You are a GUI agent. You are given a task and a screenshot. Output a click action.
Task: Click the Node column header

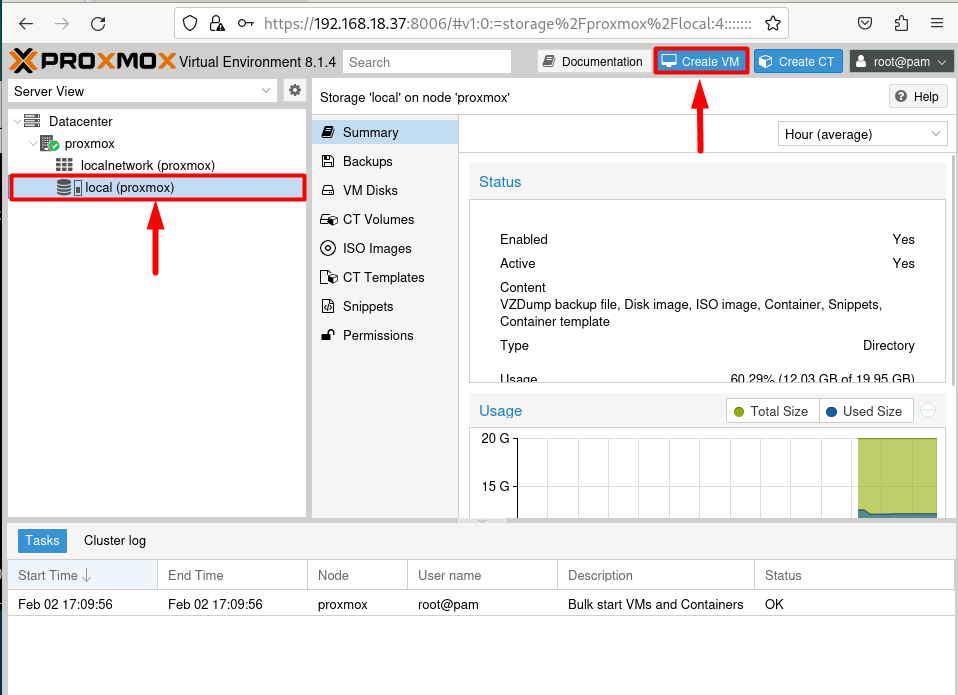[357, 575]
